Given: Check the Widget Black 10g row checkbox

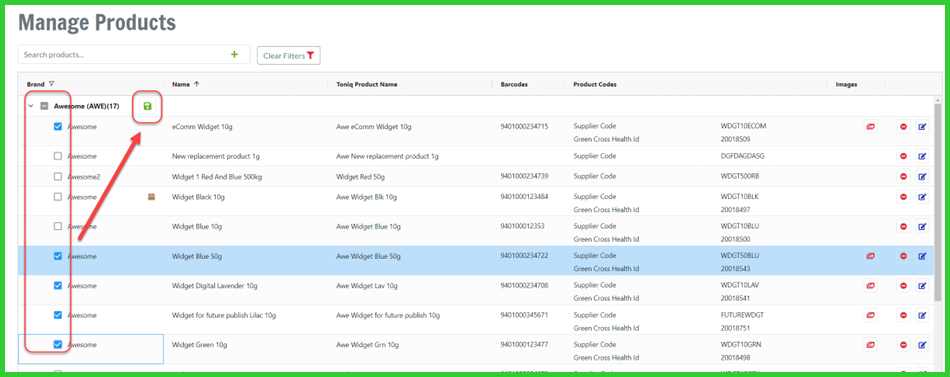Looking at the screenshot, I should click(x=58, y=197).
